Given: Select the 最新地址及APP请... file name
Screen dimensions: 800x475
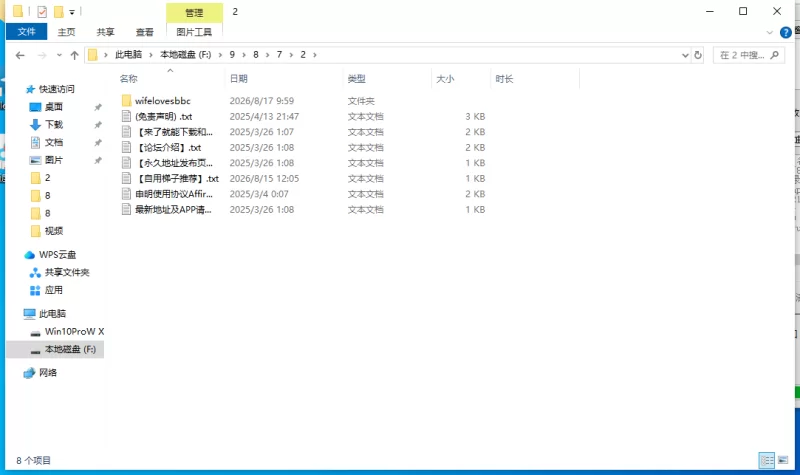Looking at the screenshot, I should pos(173,210).
